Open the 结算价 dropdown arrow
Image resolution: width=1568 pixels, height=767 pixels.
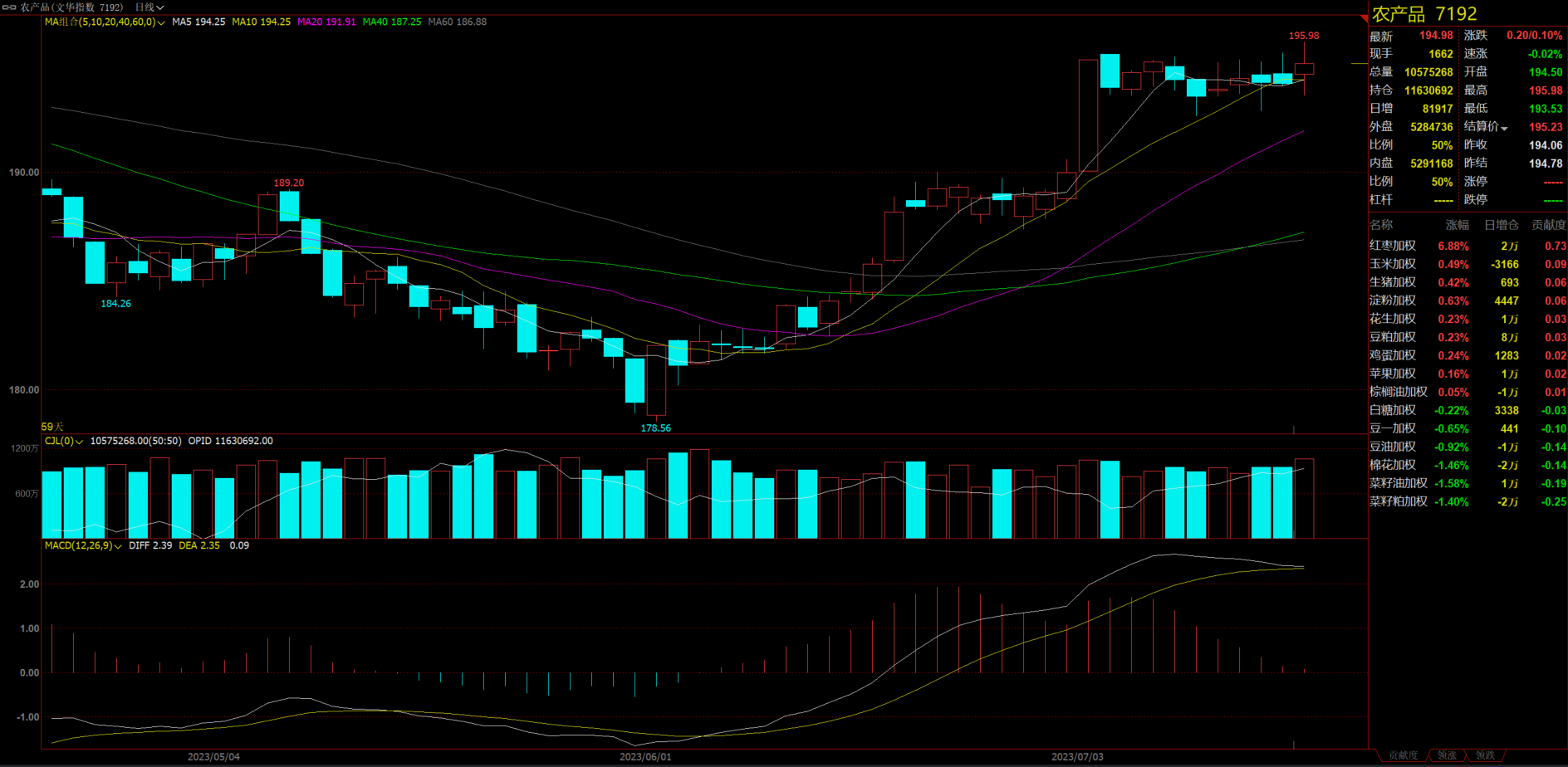[1504, 128]
